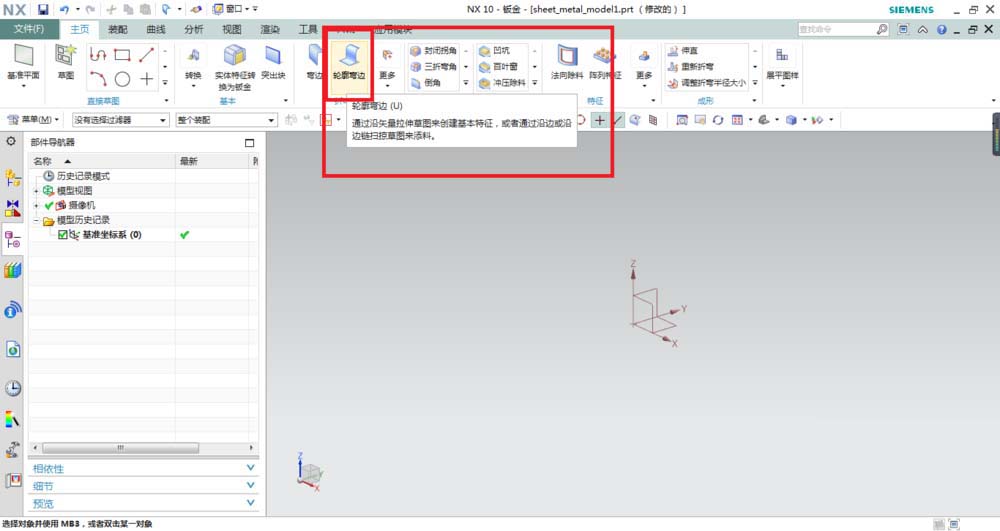Click the 伸直 unbend tool
1000x531 pixels.
(682, 50)
